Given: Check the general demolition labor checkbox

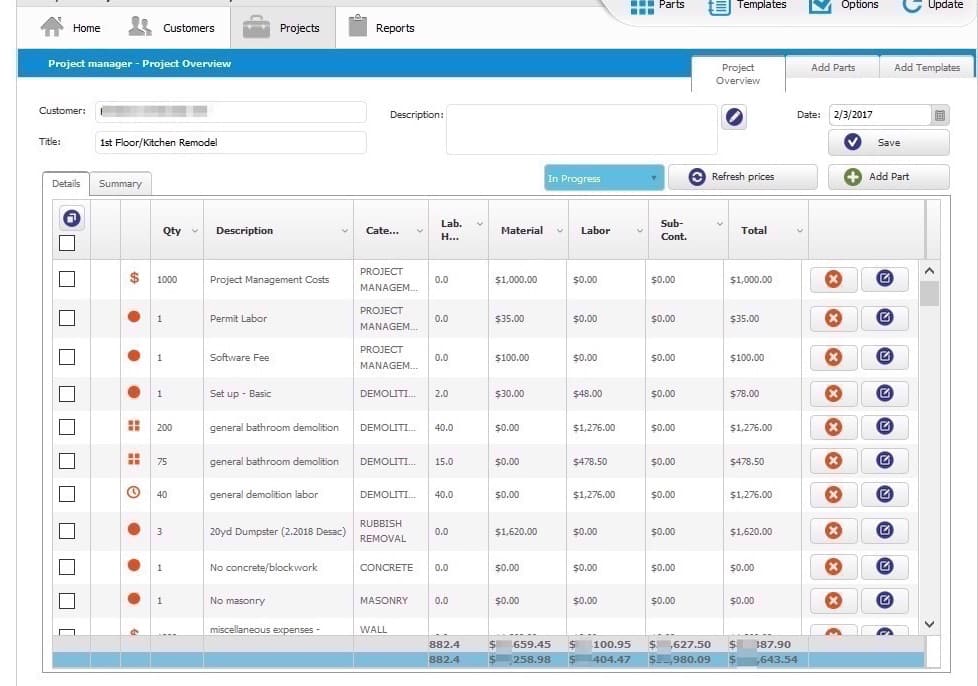Looking at the screenshot, I should [67, 495].
